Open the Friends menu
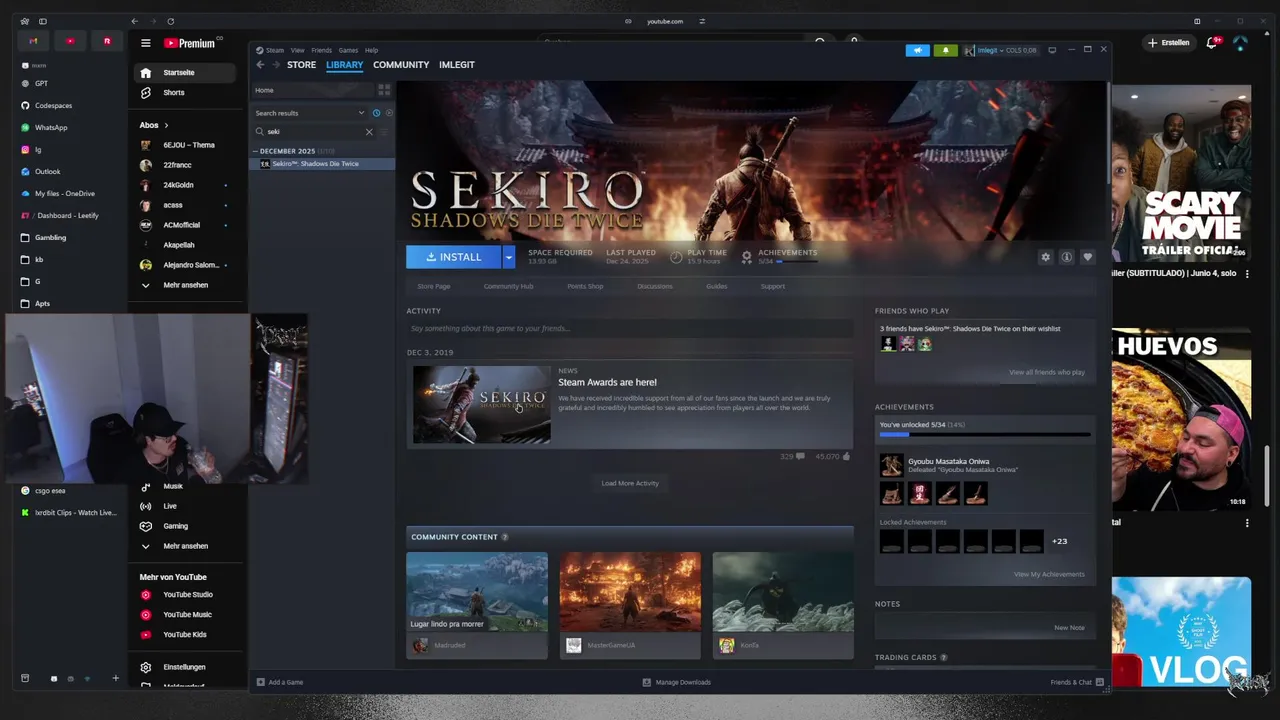This screenshot has height=720, width=1280. point(322,50)
